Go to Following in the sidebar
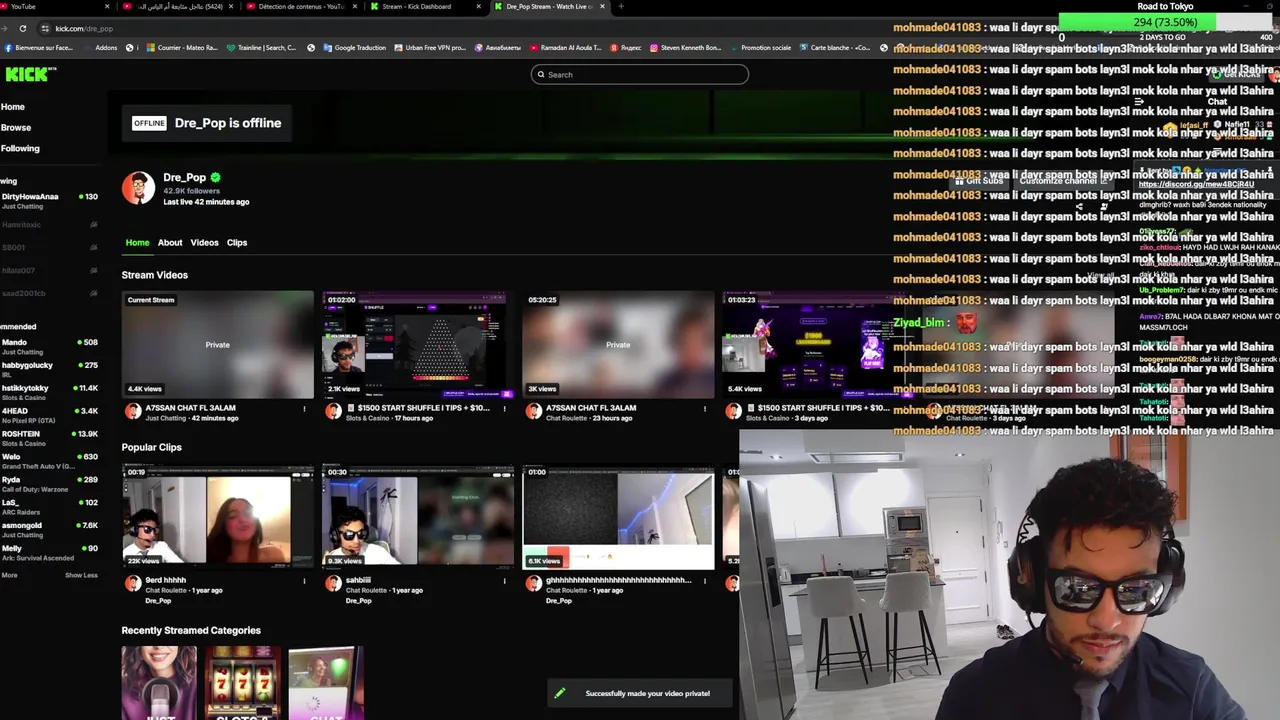 [x=20, y=149]
